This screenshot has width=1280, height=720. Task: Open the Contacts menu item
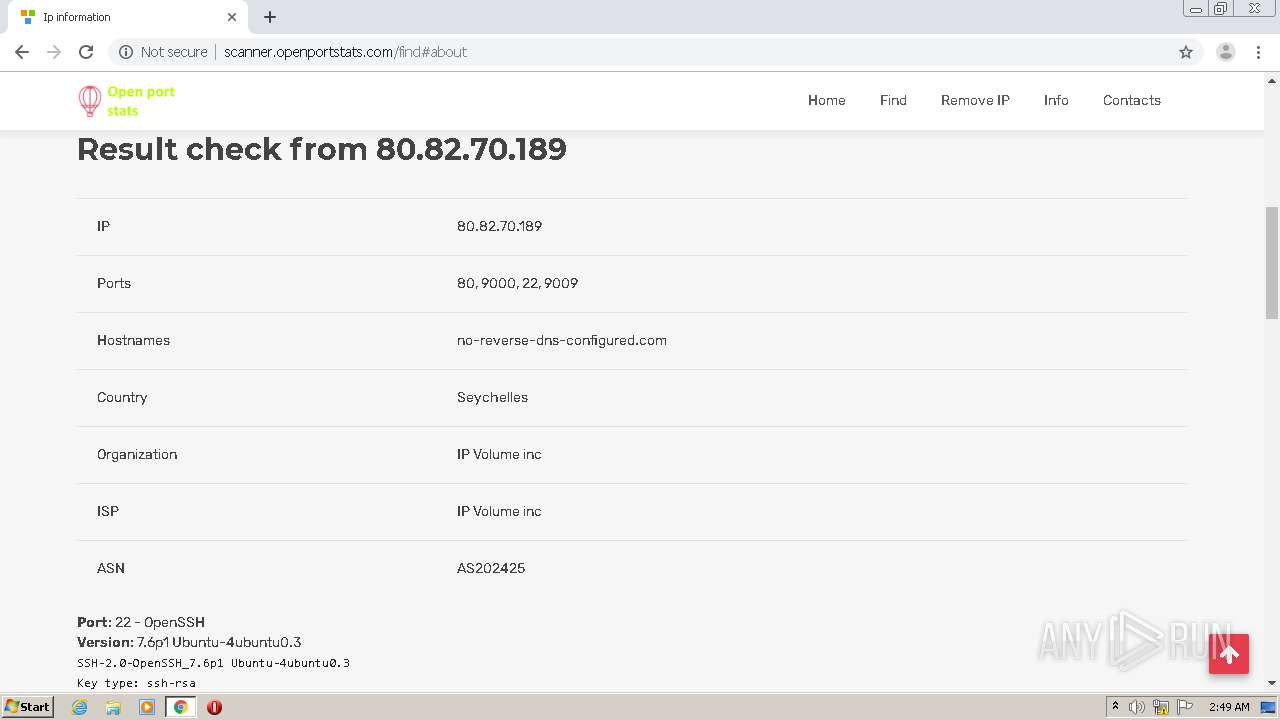[1132, 100]
